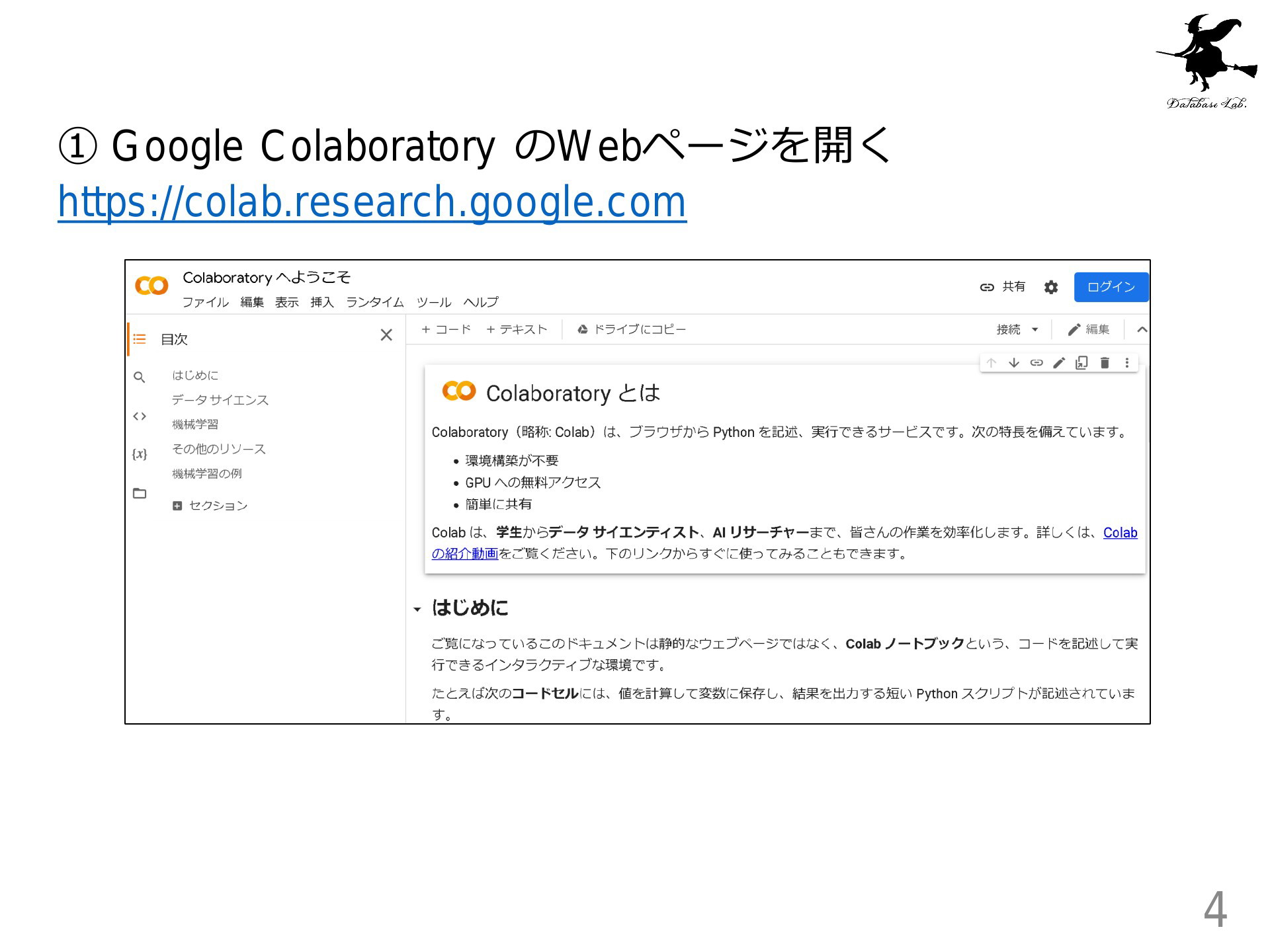1270x952 pixels.
Task: Move cell up arrow in cell toolbar
Action: (991, 362)
